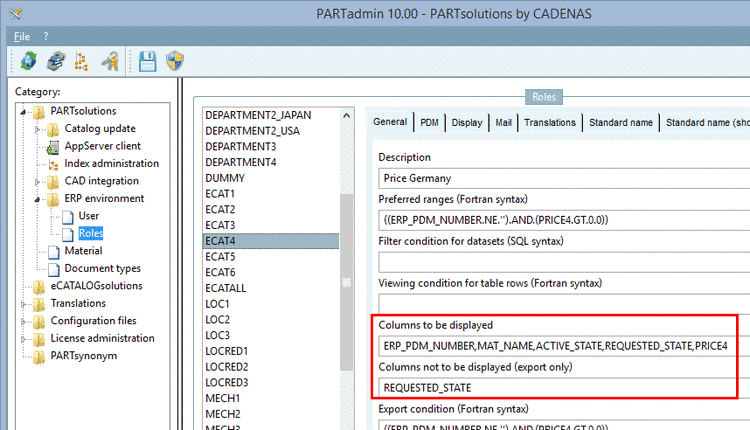This screenshot has width=750, height=430.
Task: Select Document types in the tree
Action: coord(102,268)
